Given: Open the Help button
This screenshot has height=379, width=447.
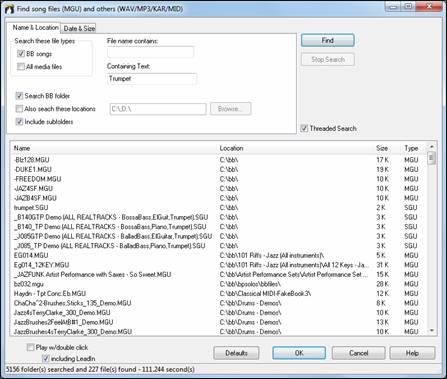Looking at the screenshot, I should coord(412,353).
